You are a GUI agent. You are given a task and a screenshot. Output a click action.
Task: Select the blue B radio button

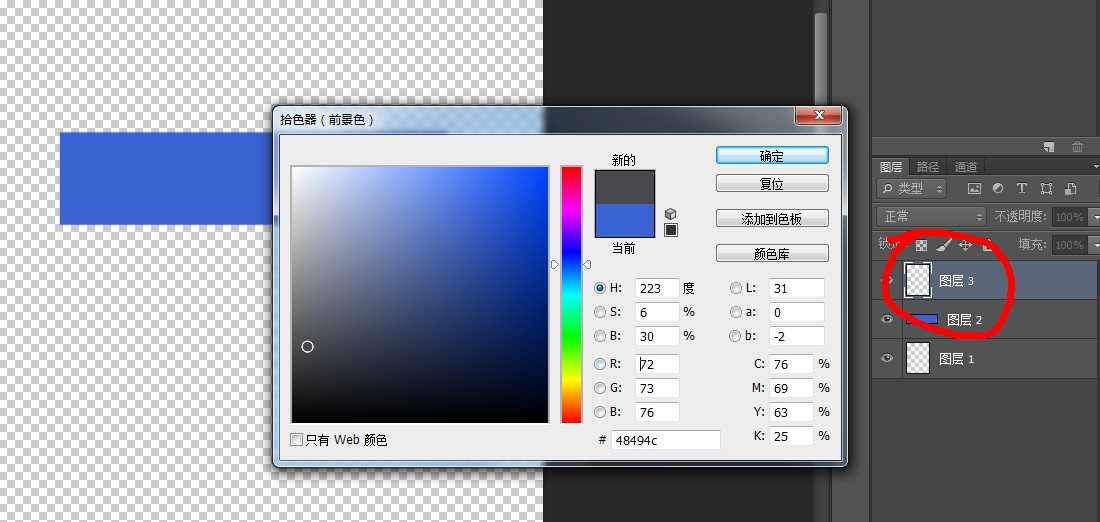coord(600,412)
